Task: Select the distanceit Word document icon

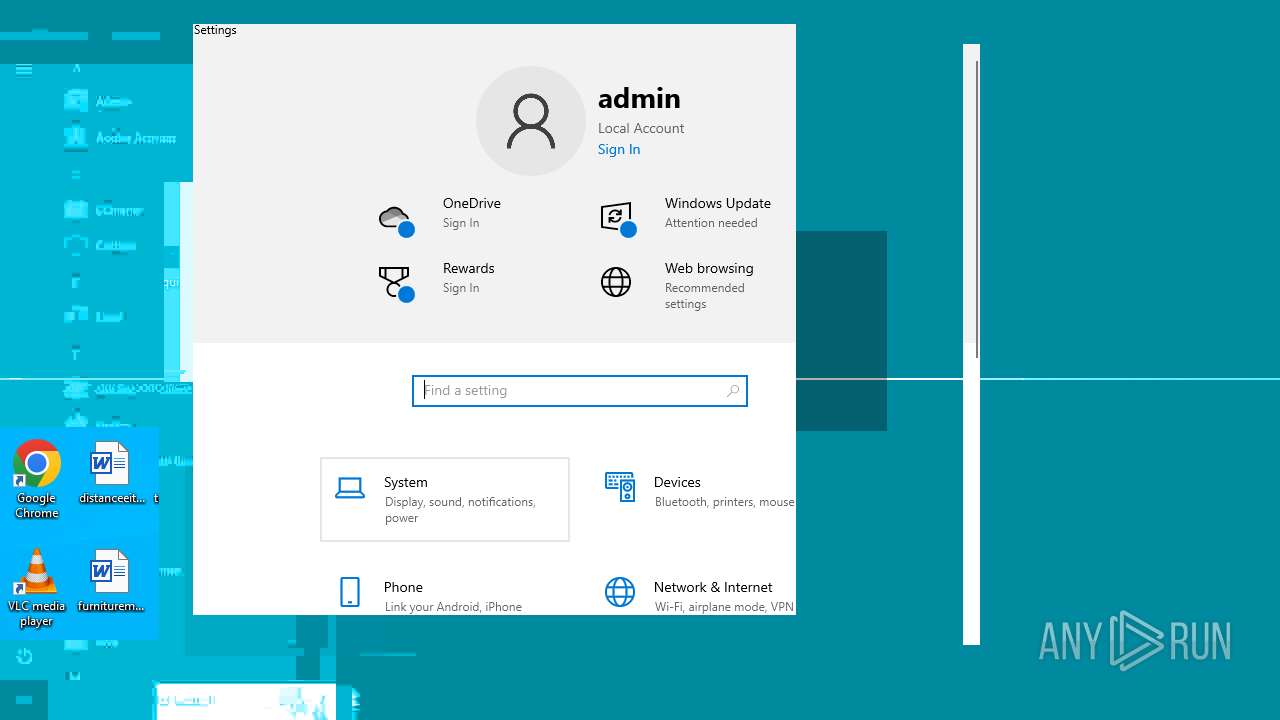Action: [111, 473]
